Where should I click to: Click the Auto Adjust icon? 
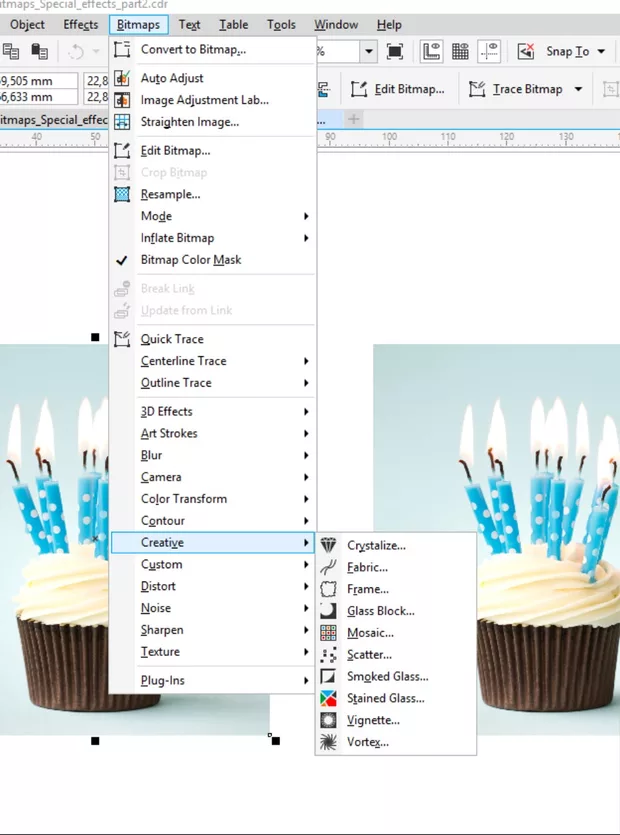tap(122, 78)
